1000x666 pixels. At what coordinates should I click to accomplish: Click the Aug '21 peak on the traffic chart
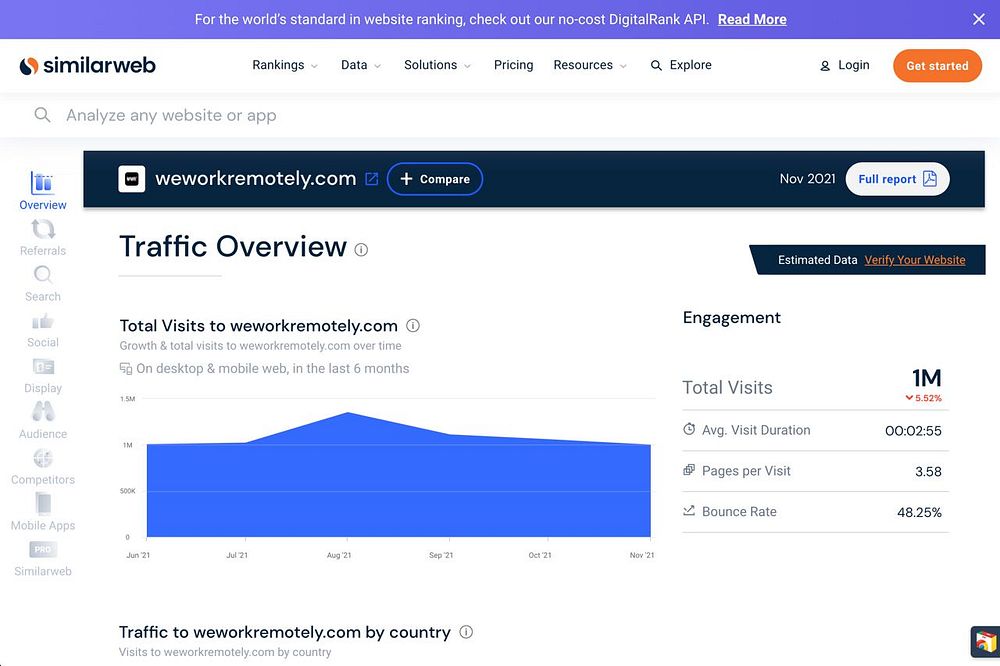[x=348, y=413]
